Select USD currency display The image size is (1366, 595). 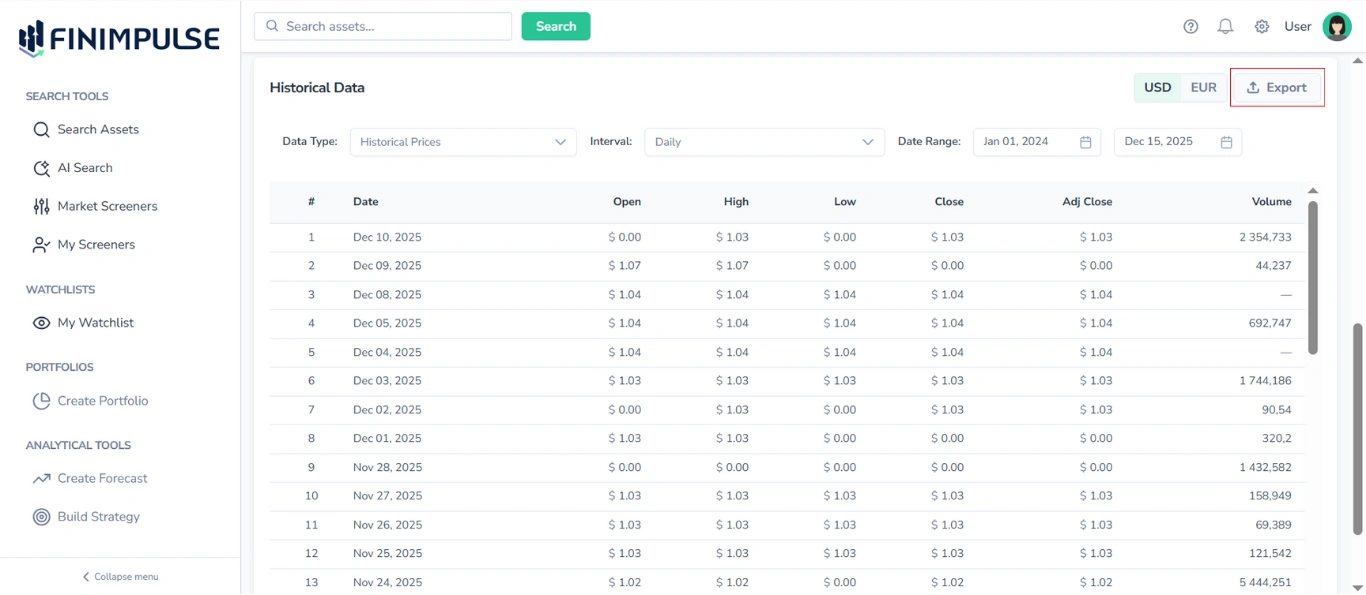(1157, 87)
